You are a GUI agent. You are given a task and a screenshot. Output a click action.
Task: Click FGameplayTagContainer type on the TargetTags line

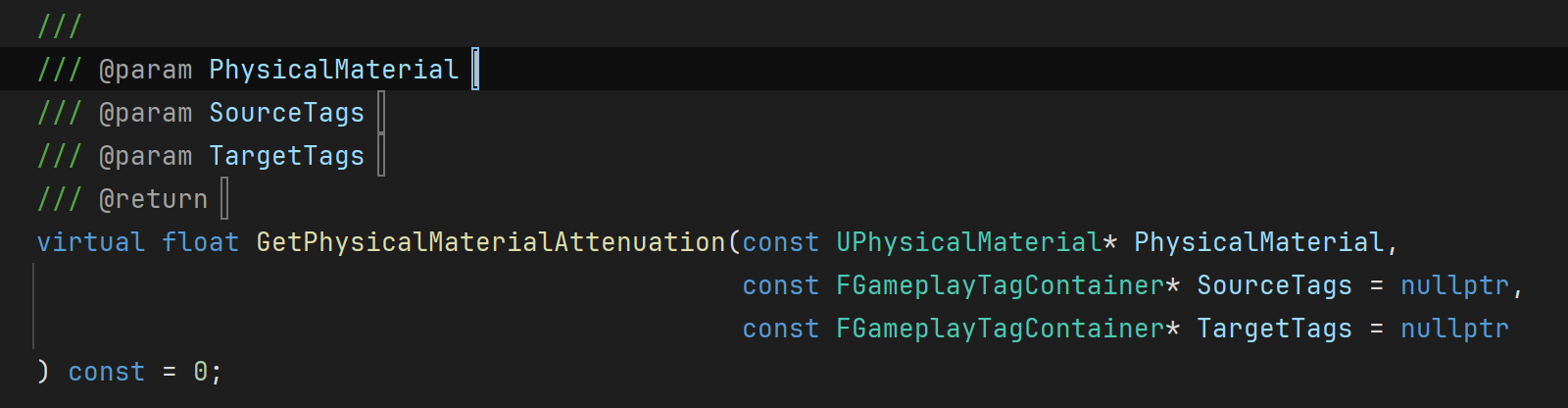click(x=1000, y=329)
